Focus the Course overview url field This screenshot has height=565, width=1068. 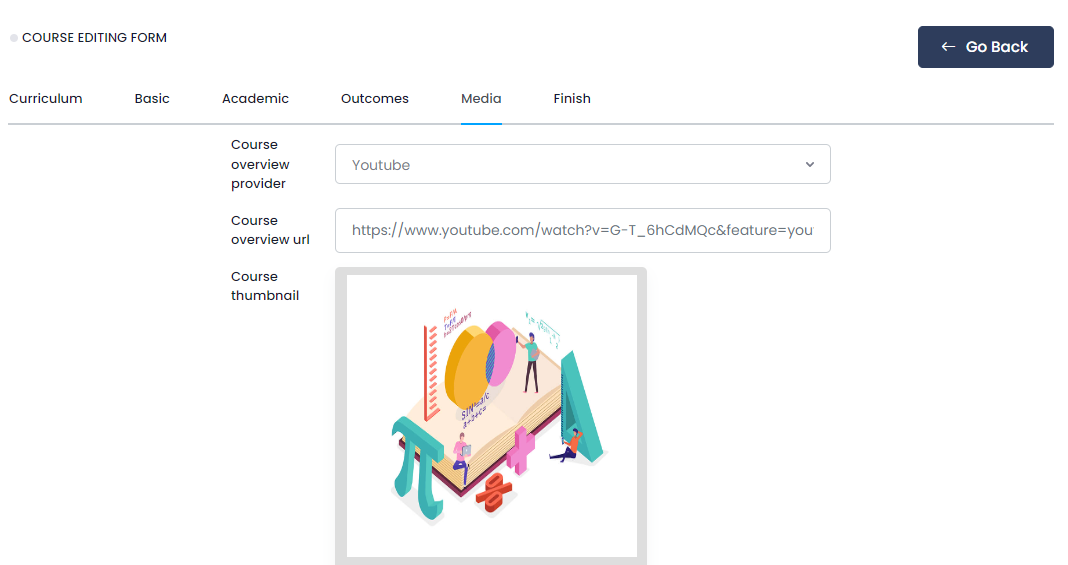pyautogui.click(x=582, y=231)
